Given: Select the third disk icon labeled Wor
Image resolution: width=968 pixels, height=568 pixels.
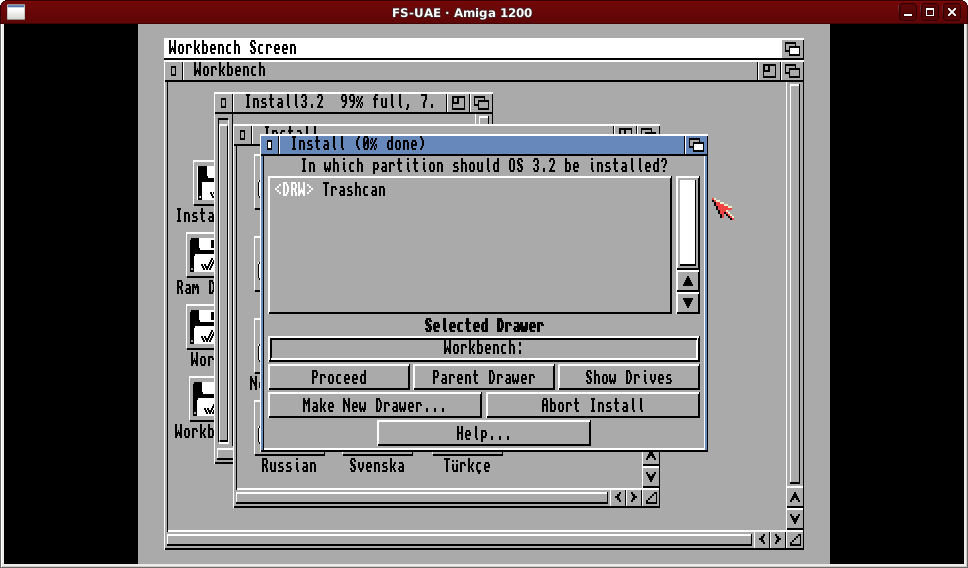Looking at the screenshot, I should point(201,327).
